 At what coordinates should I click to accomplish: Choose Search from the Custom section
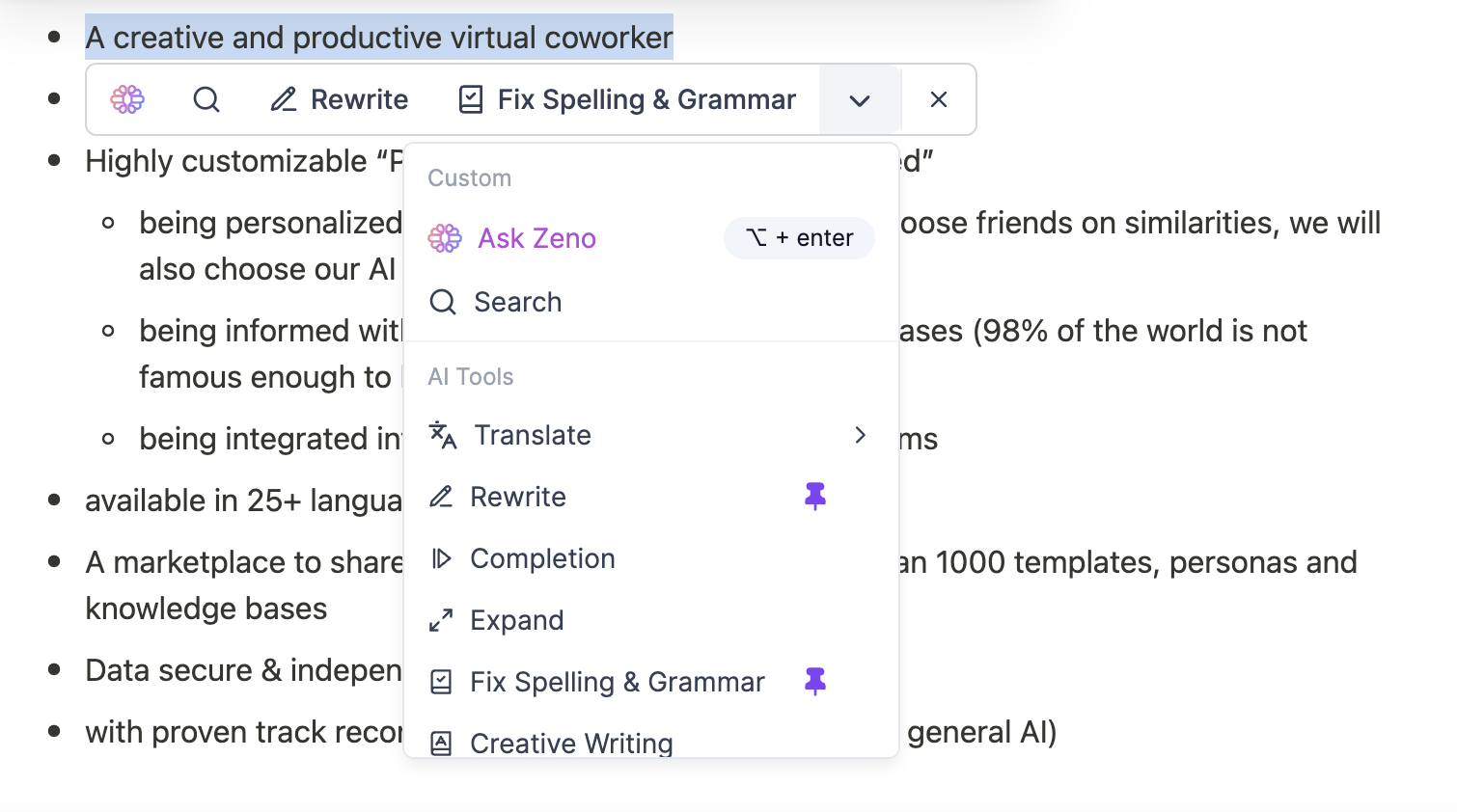[651, 302]
